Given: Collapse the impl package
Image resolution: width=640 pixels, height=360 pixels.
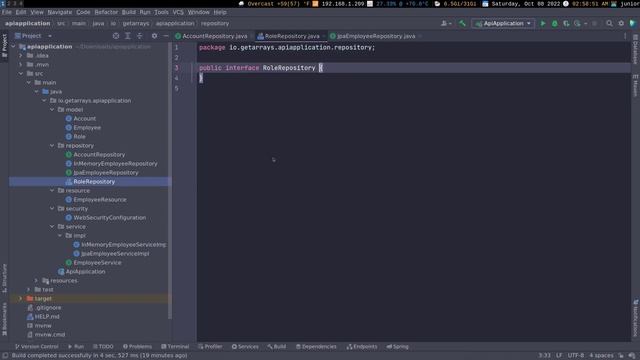Looking at the screenshot, I should (60, 236).
